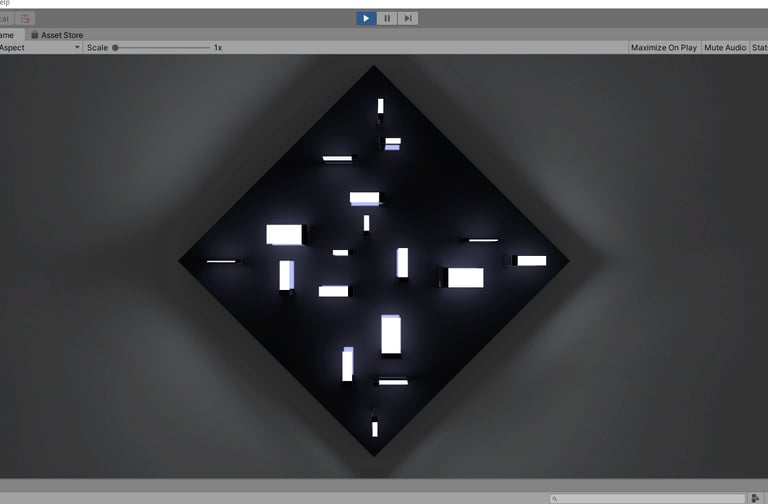
Task: Open the Aspect ratio dropdown
Action: [x=40, y=48]
